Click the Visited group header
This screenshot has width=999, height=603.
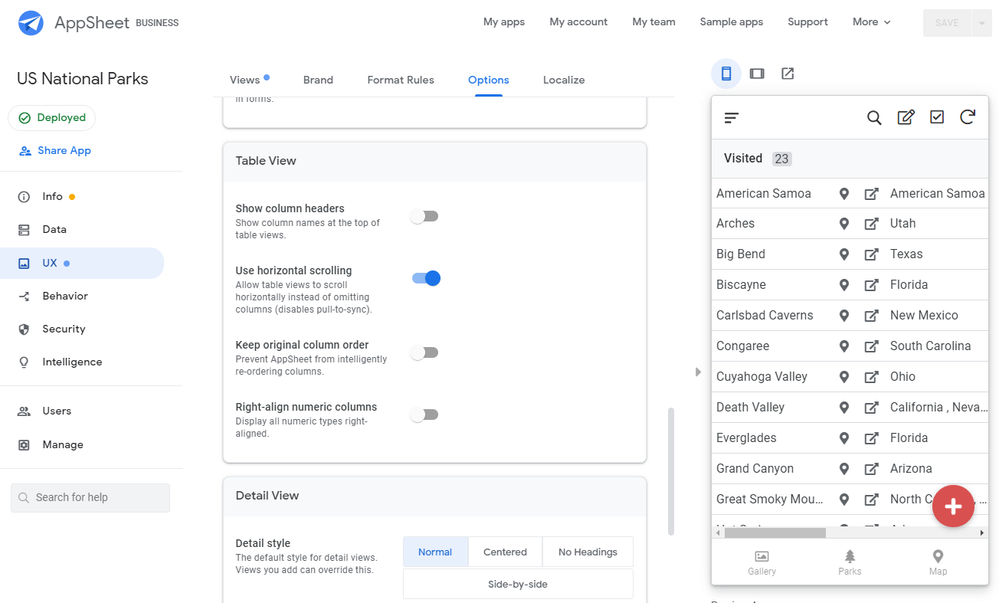click(850, 159)
